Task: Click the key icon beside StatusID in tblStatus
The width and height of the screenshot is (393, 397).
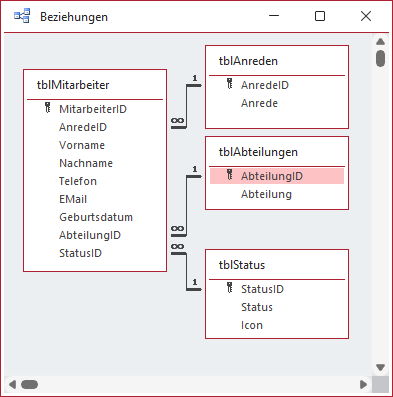Action: pyautogui.click(x=230, y=288)
